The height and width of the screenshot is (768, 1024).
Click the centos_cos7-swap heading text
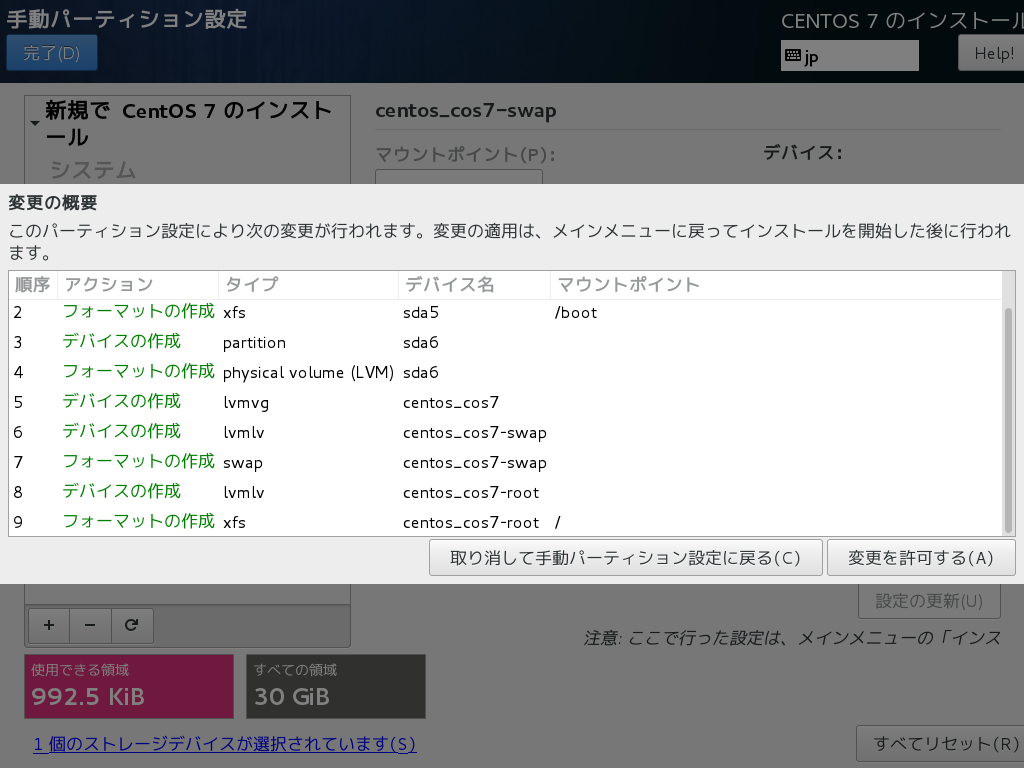466,111
